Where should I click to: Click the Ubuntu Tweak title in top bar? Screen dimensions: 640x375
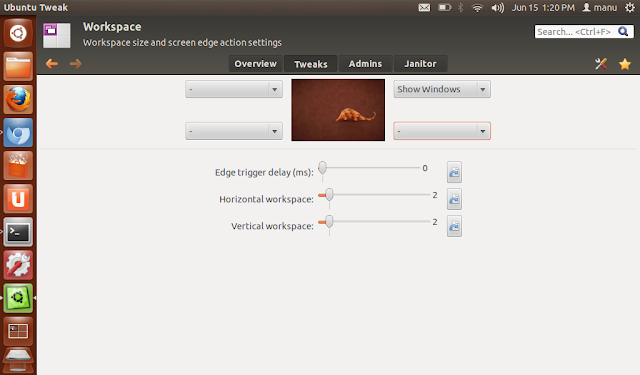pyautogui.click(x=36, y=7)
